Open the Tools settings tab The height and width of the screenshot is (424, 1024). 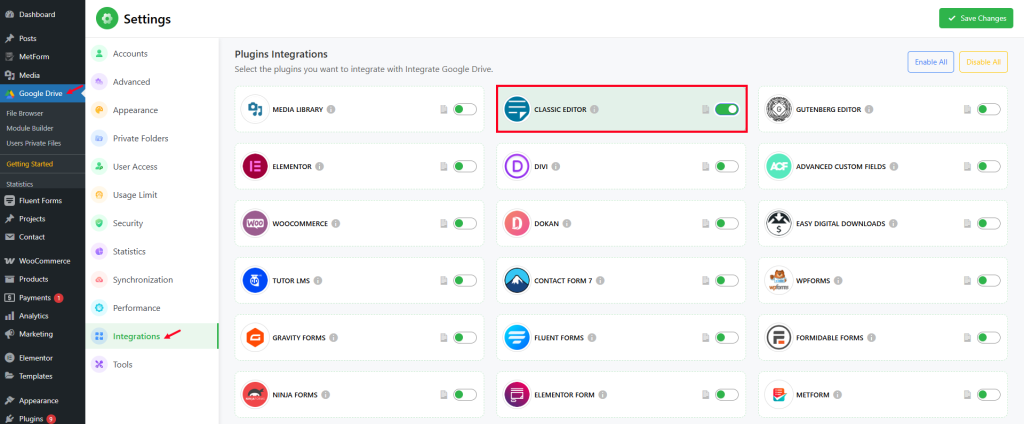(x=152, y=365)
